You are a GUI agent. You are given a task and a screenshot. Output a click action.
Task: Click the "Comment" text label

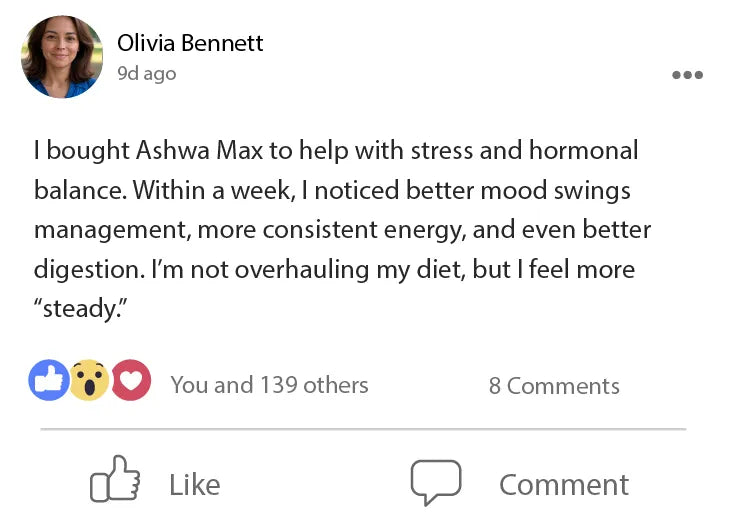tap(564, 485)
